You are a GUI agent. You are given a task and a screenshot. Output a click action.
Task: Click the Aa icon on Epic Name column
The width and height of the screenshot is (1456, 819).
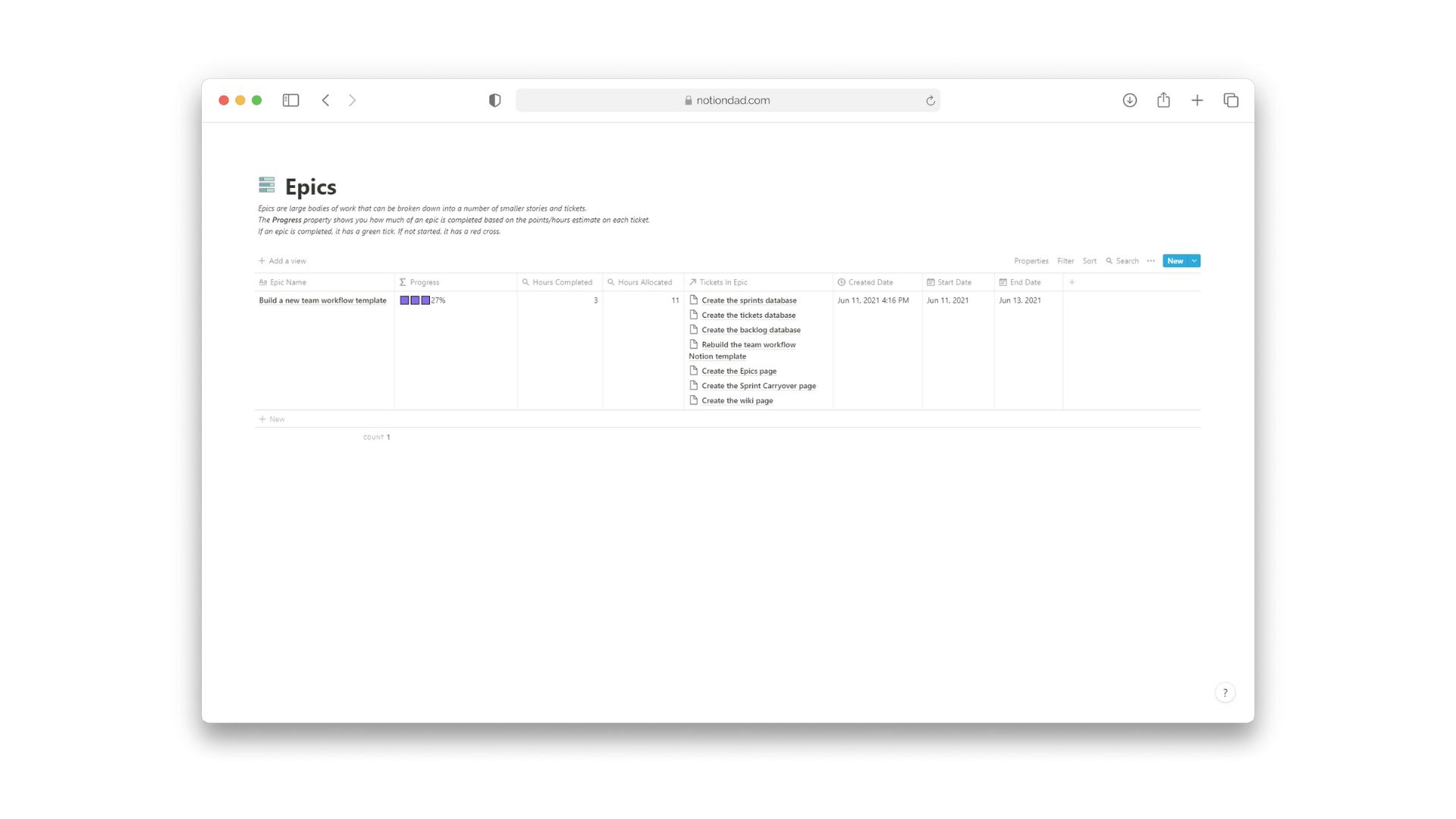coord(262,281)
